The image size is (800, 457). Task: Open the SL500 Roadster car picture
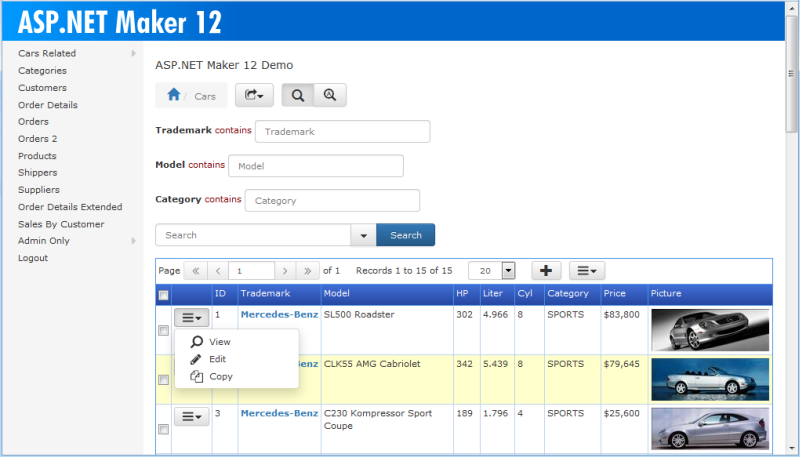(x=710, y=330)
